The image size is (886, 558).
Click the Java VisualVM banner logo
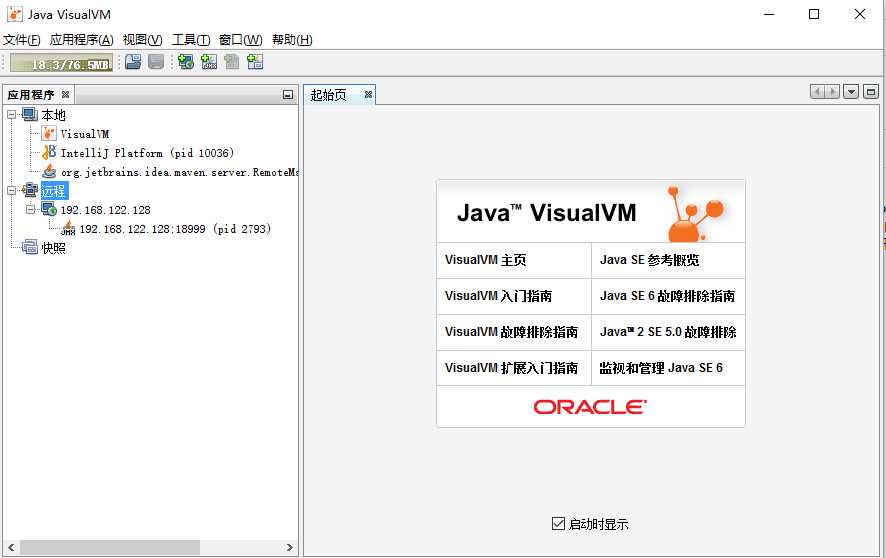point(590,212)
